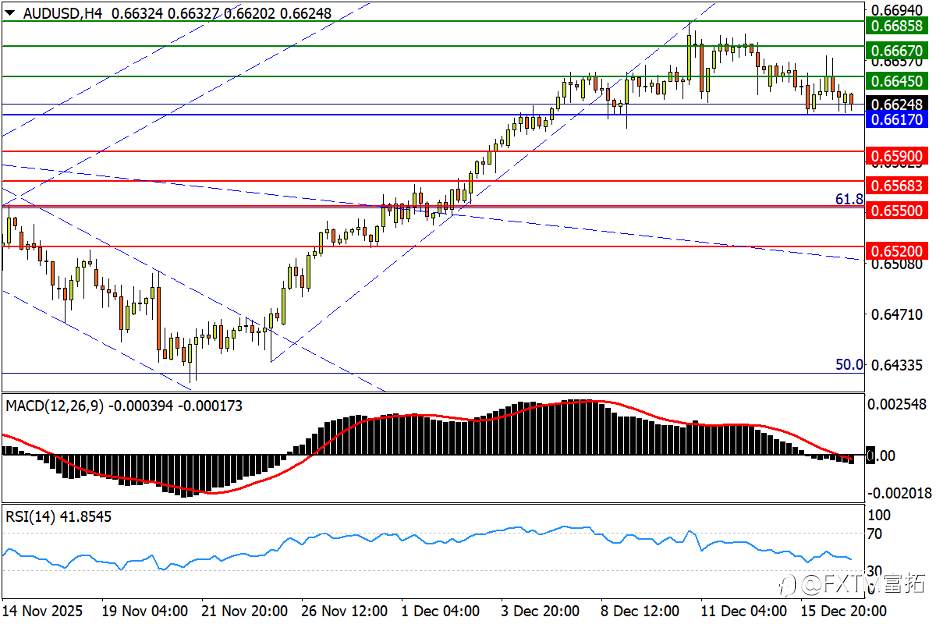This screenshot has height=624, width=936.
Task: Click the OHLC values 0.66324 0.66327 0.66202 0.66248
Action: coord(221,13)
